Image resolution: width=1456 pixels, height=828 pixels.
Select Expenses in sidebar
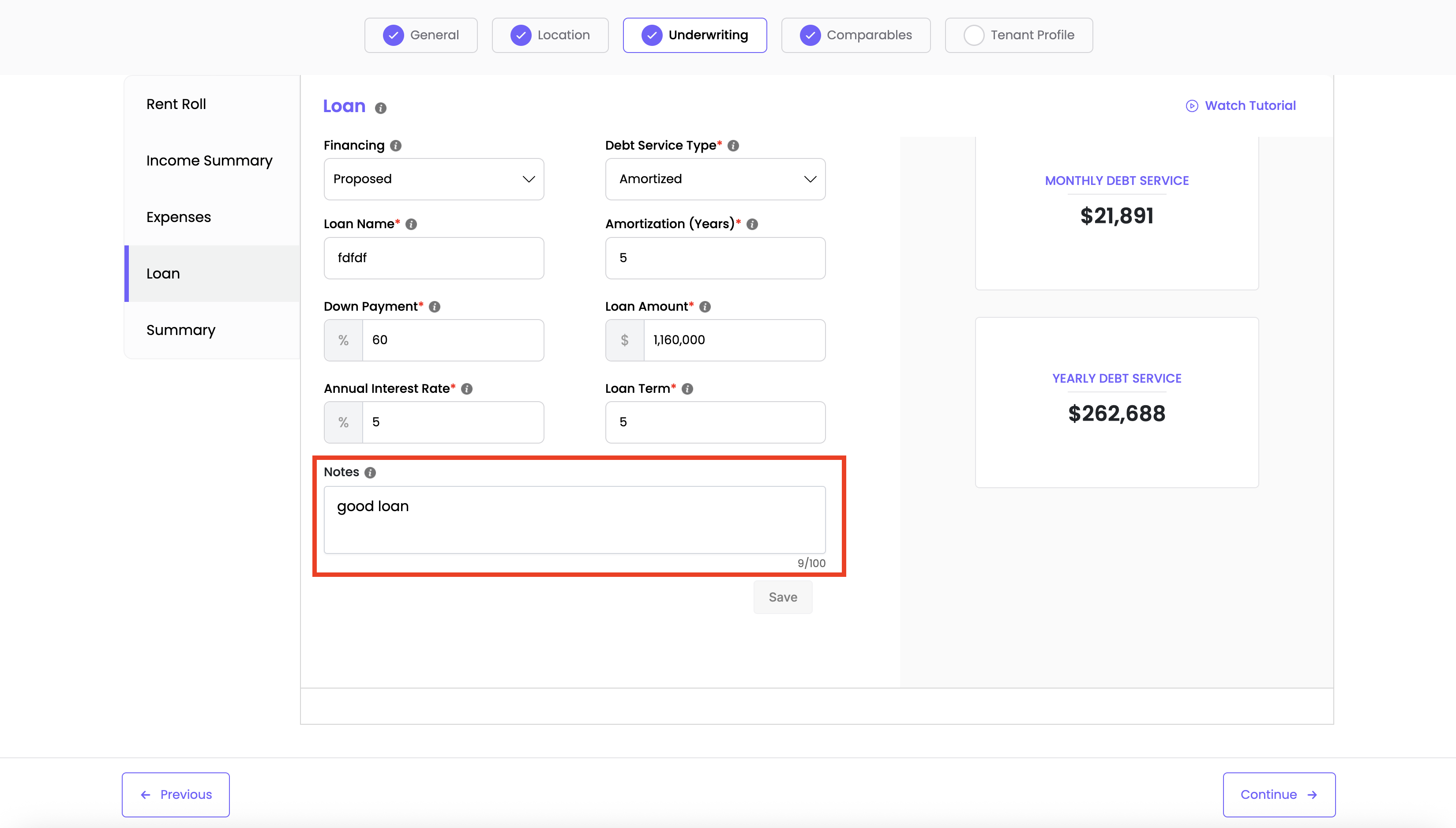178,217
